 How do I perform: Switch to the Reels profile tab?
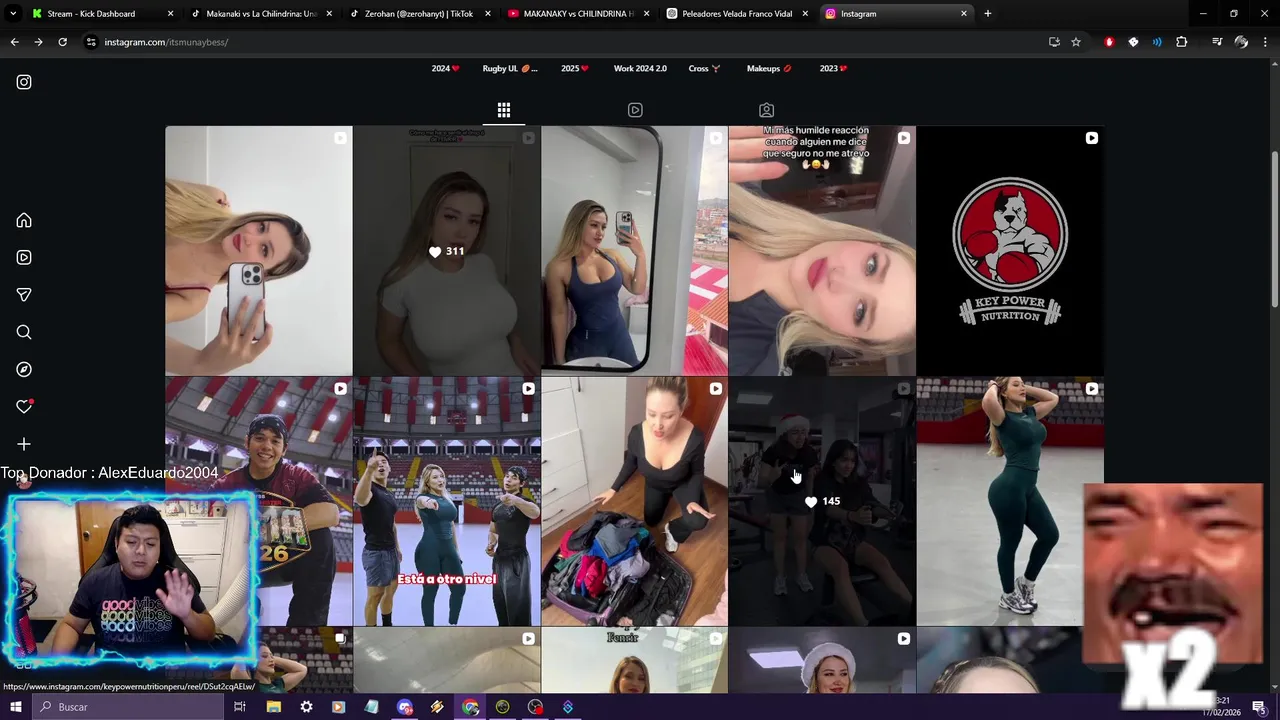pos(635,110)
